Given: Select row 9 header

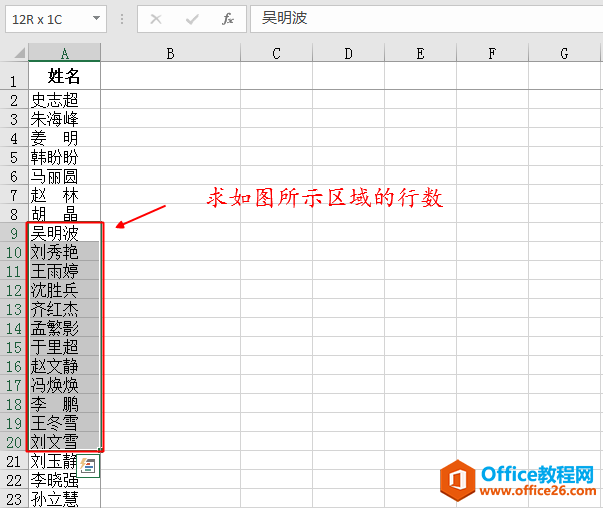Looking at the screenshot, I should coord(14,233).
